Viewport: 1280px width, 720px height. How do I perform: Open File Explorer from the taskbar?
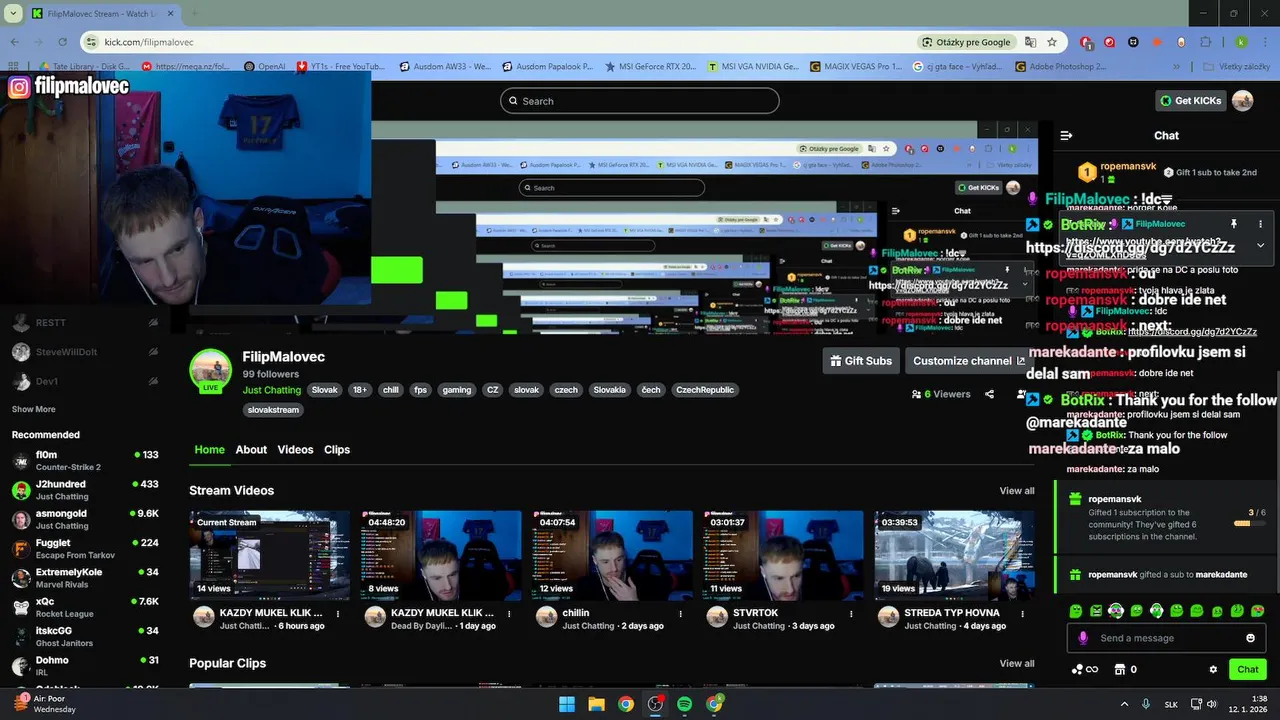596,704
